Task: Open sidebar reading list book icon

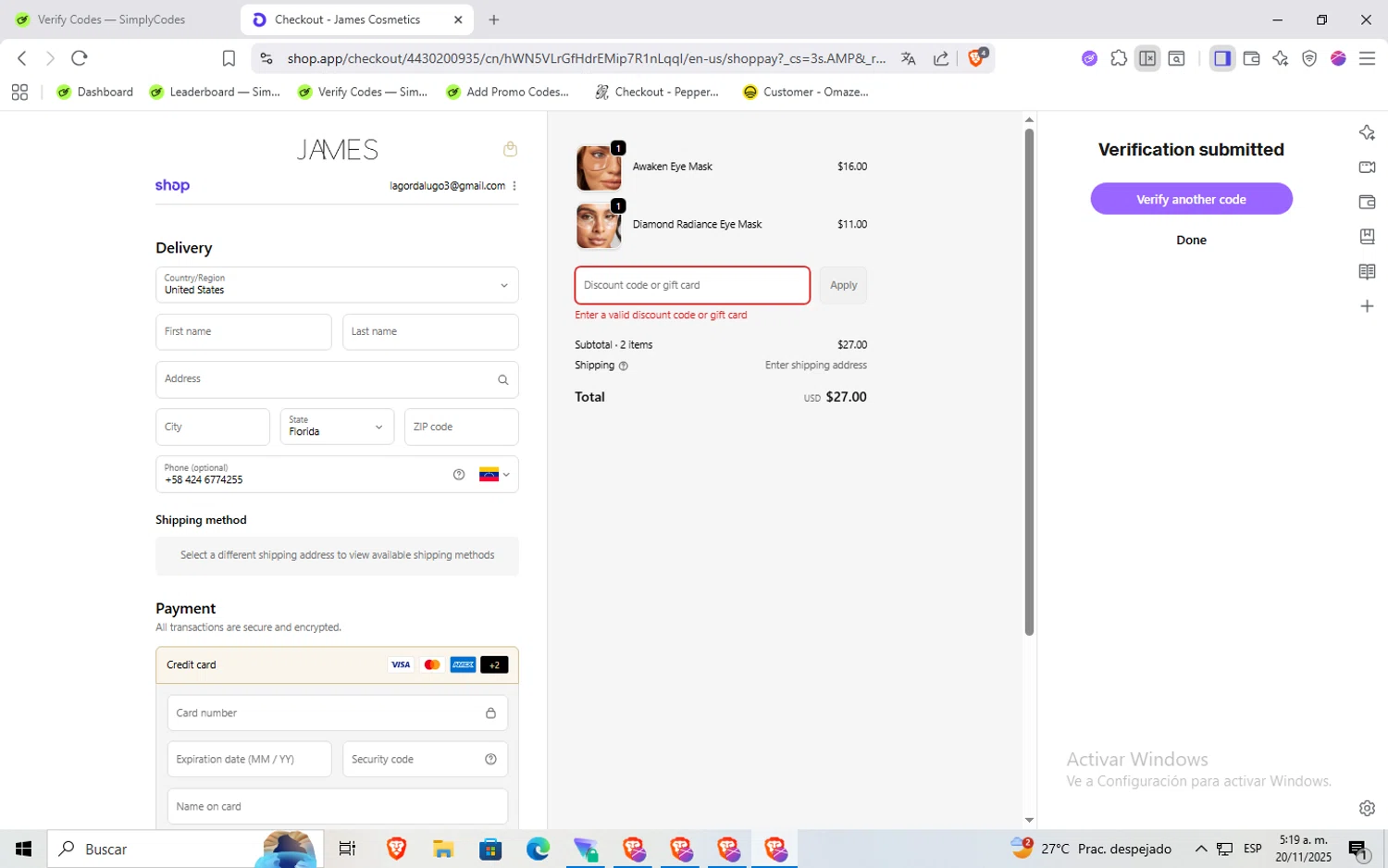Action: click(1367, 271)
